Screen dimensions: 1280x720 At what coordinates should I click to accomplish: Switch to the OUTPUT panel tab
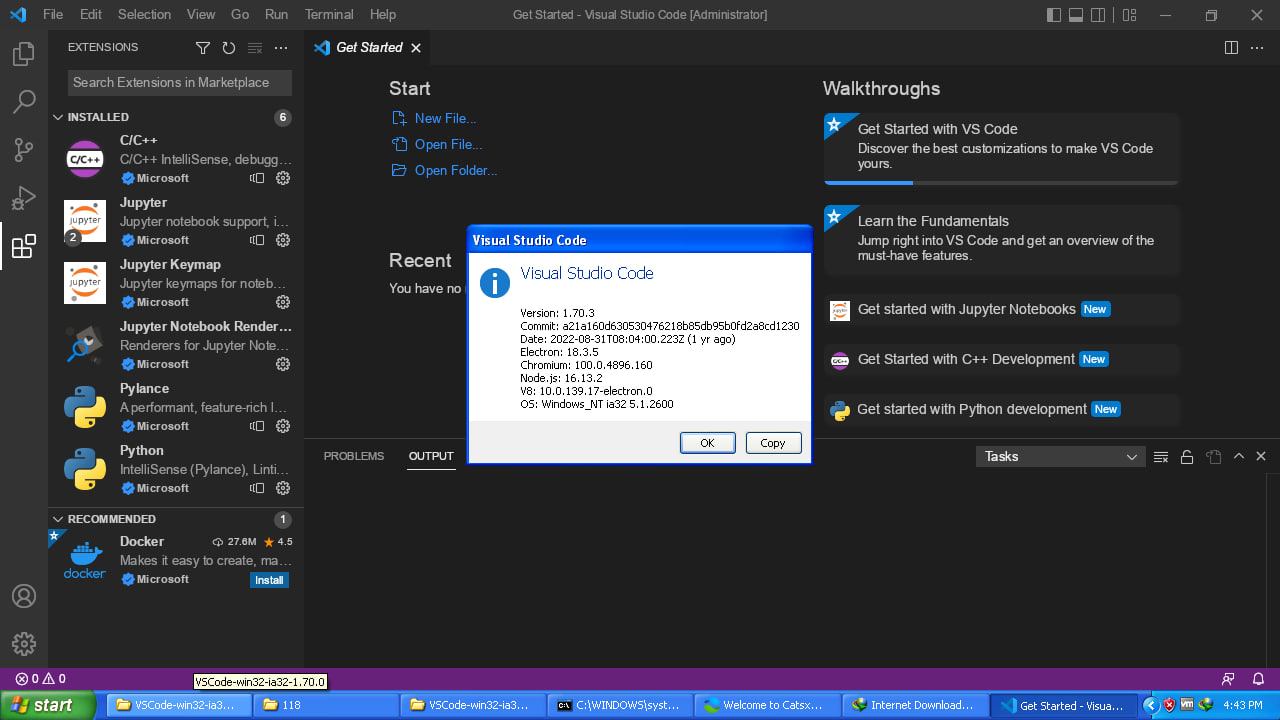click(431, 456)
